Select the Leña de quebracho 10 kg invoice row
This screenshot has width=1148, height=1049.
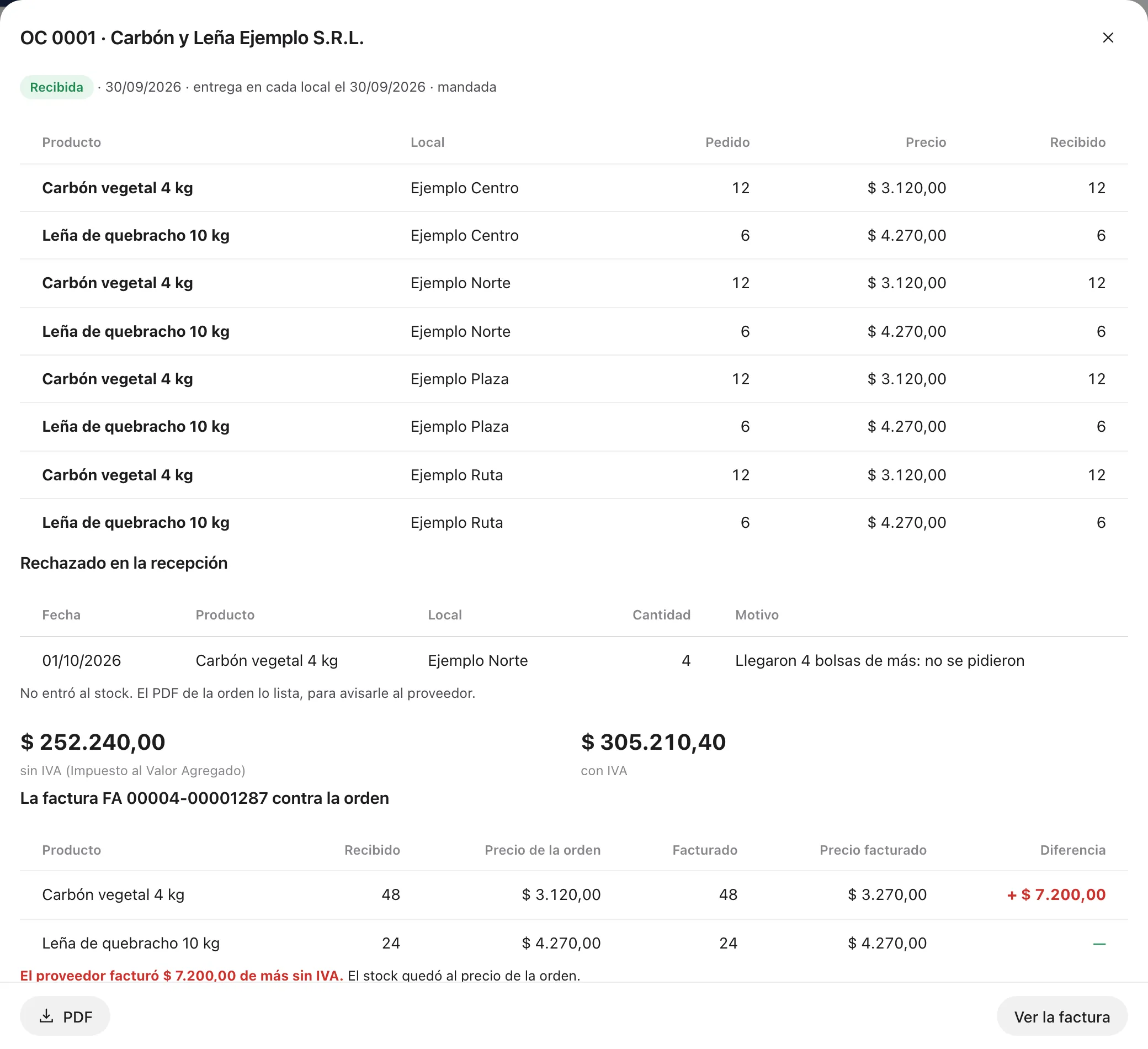(x=573, y=943)
